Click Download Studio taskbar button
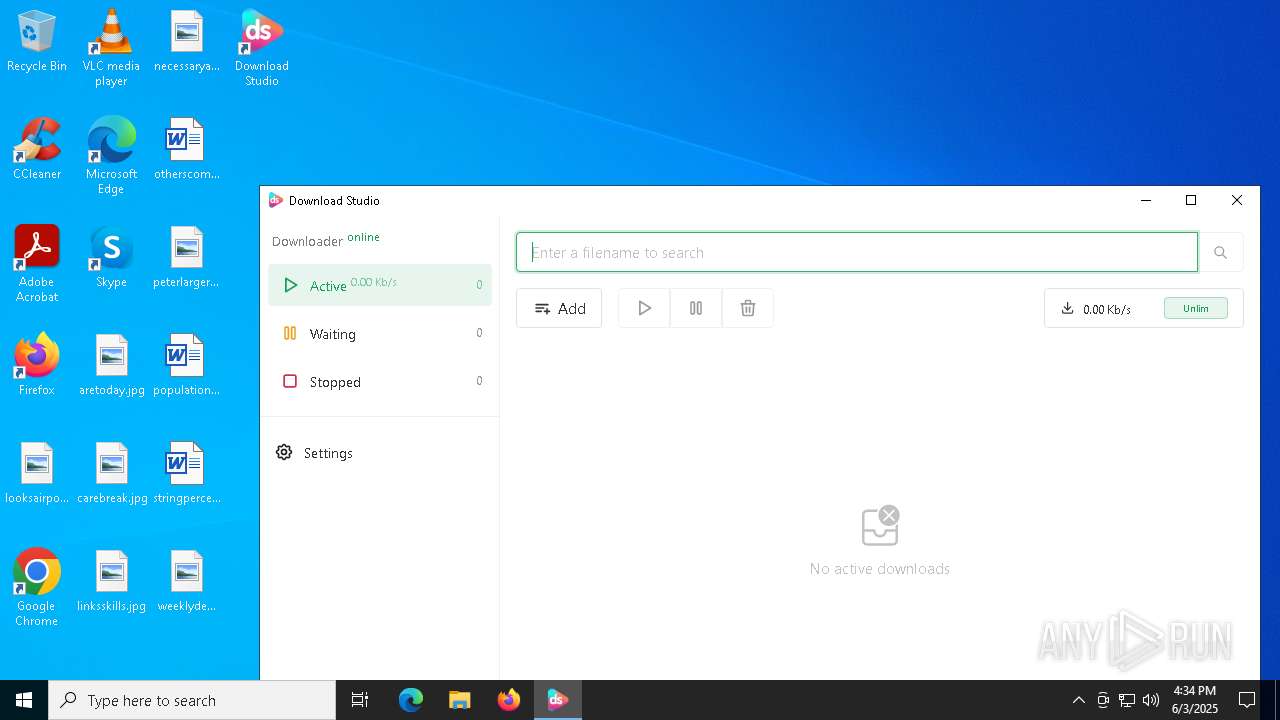 coord(558,700)
